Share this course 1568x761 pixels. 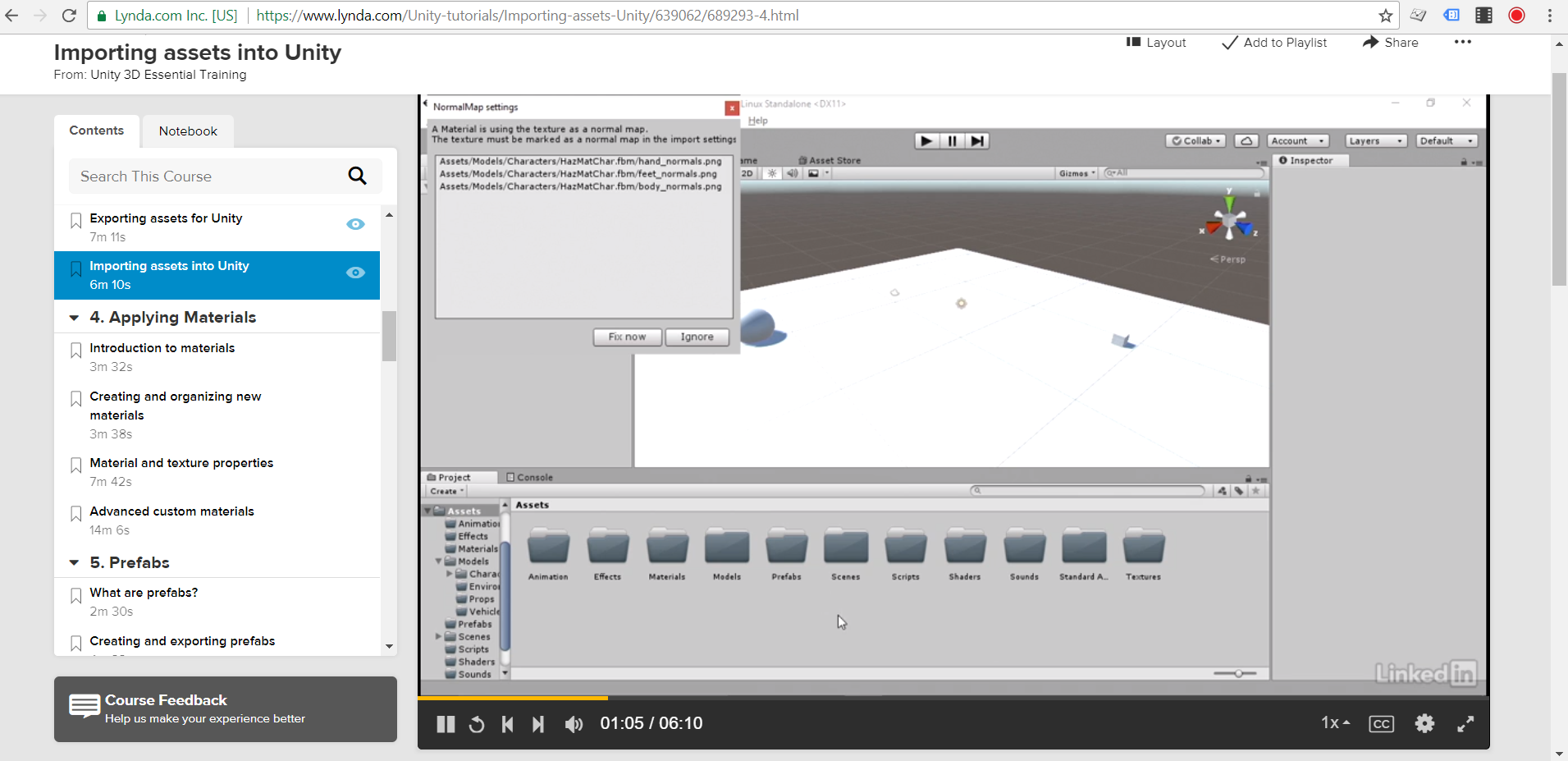click(x=1391, y=43)
